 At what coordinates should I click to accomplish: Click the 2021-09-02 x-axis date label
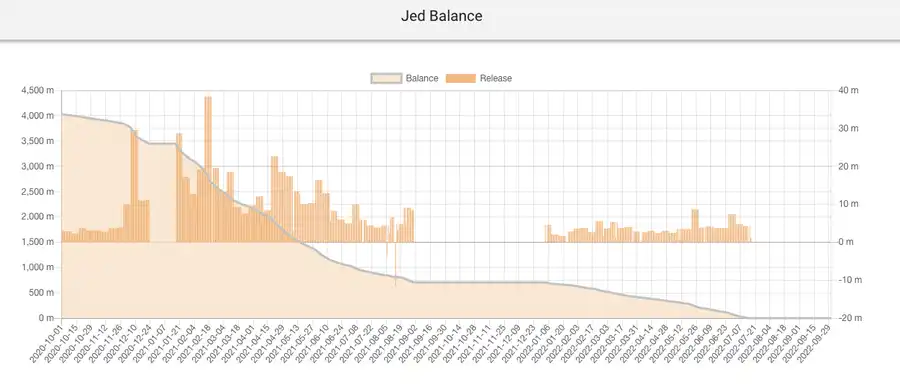click(x=398, y=342)
